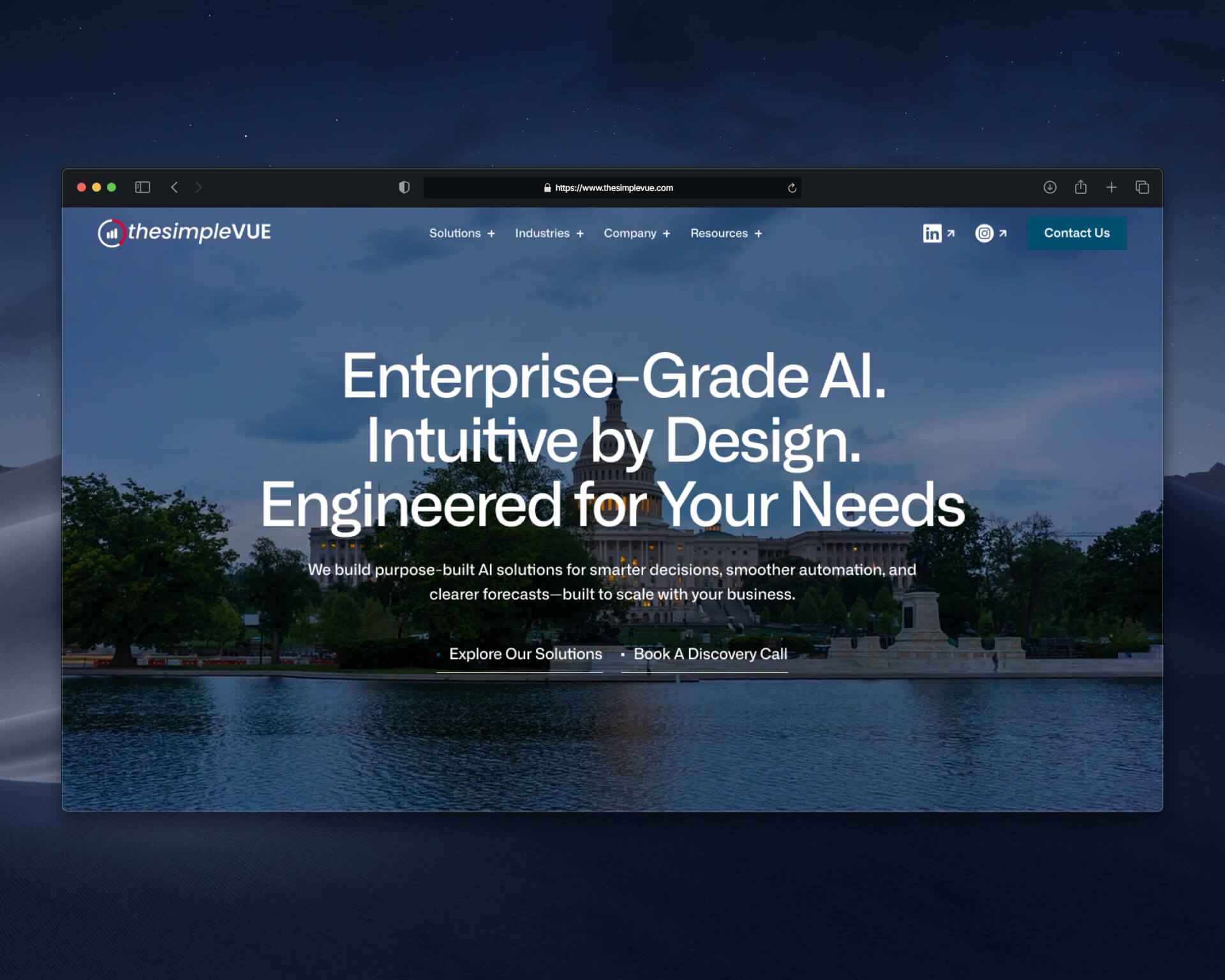Click the lock icon in the address bar
This screenshot has height=980, width=1225.
[547, 188]
